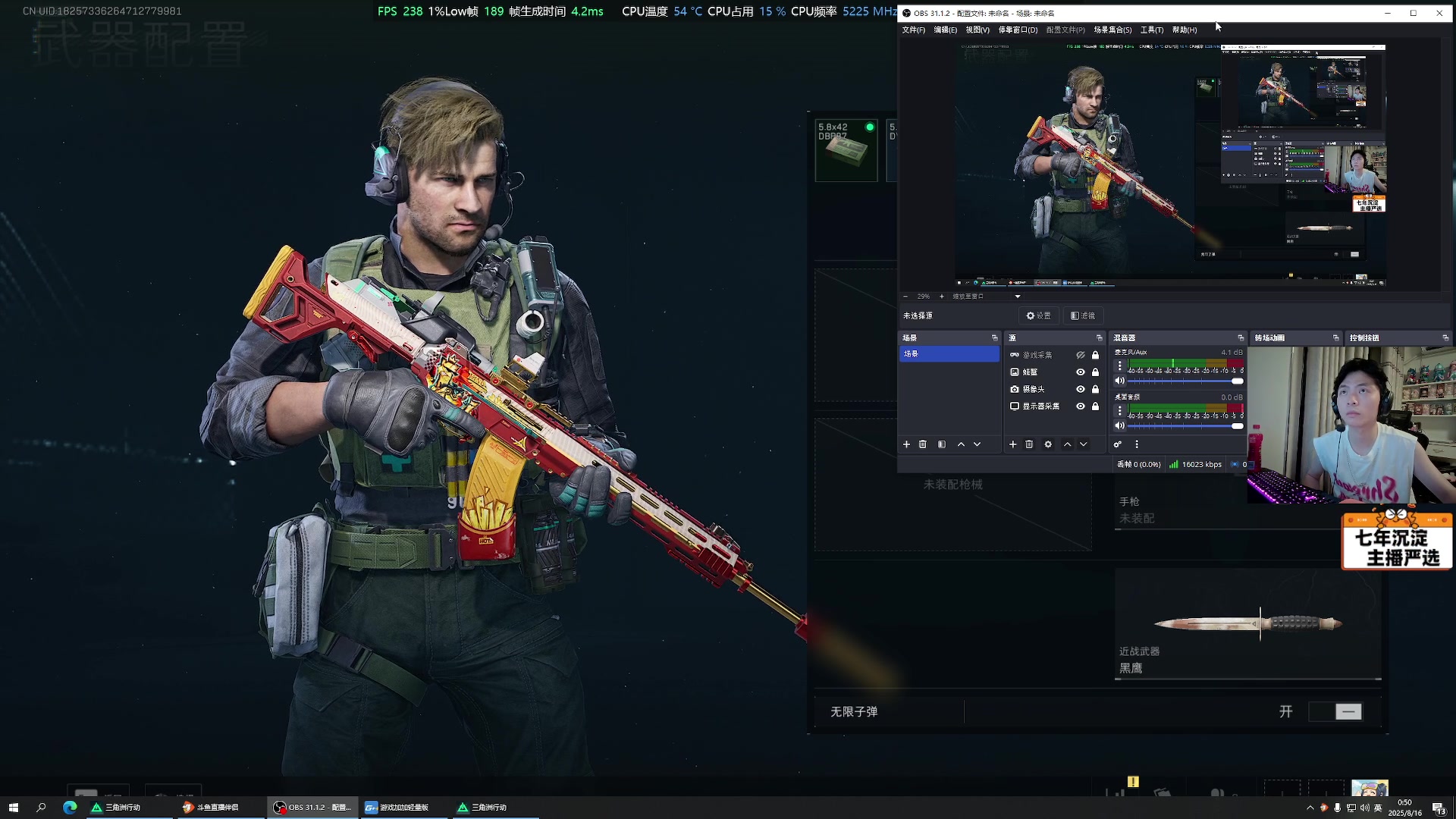The image size is (1456, 819).
Task: Delete selected scene using the scenes trash icon
Action: pyautogui.click(x=923, y=444)
